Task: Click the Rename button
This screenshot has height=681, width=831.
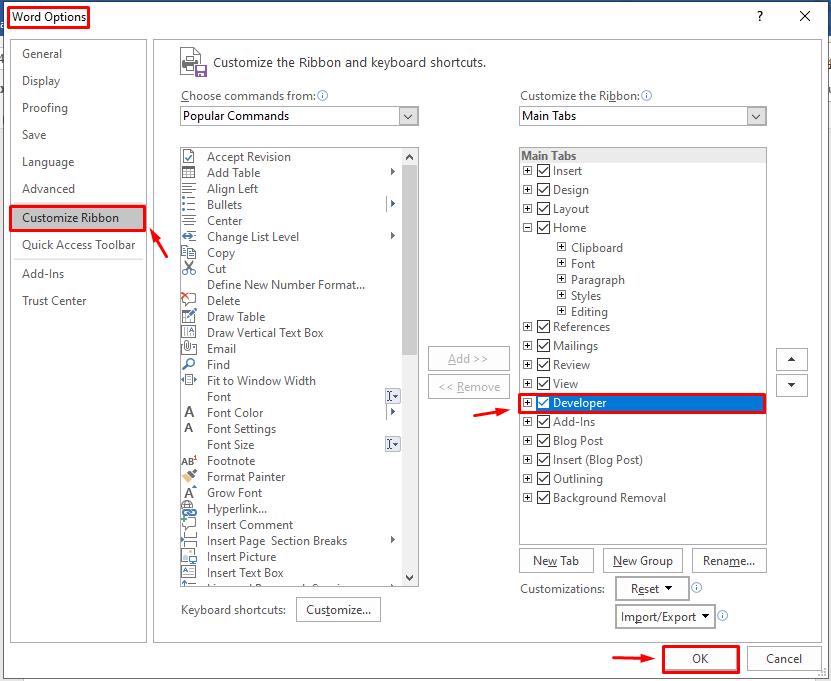Action: pos(729,561)
